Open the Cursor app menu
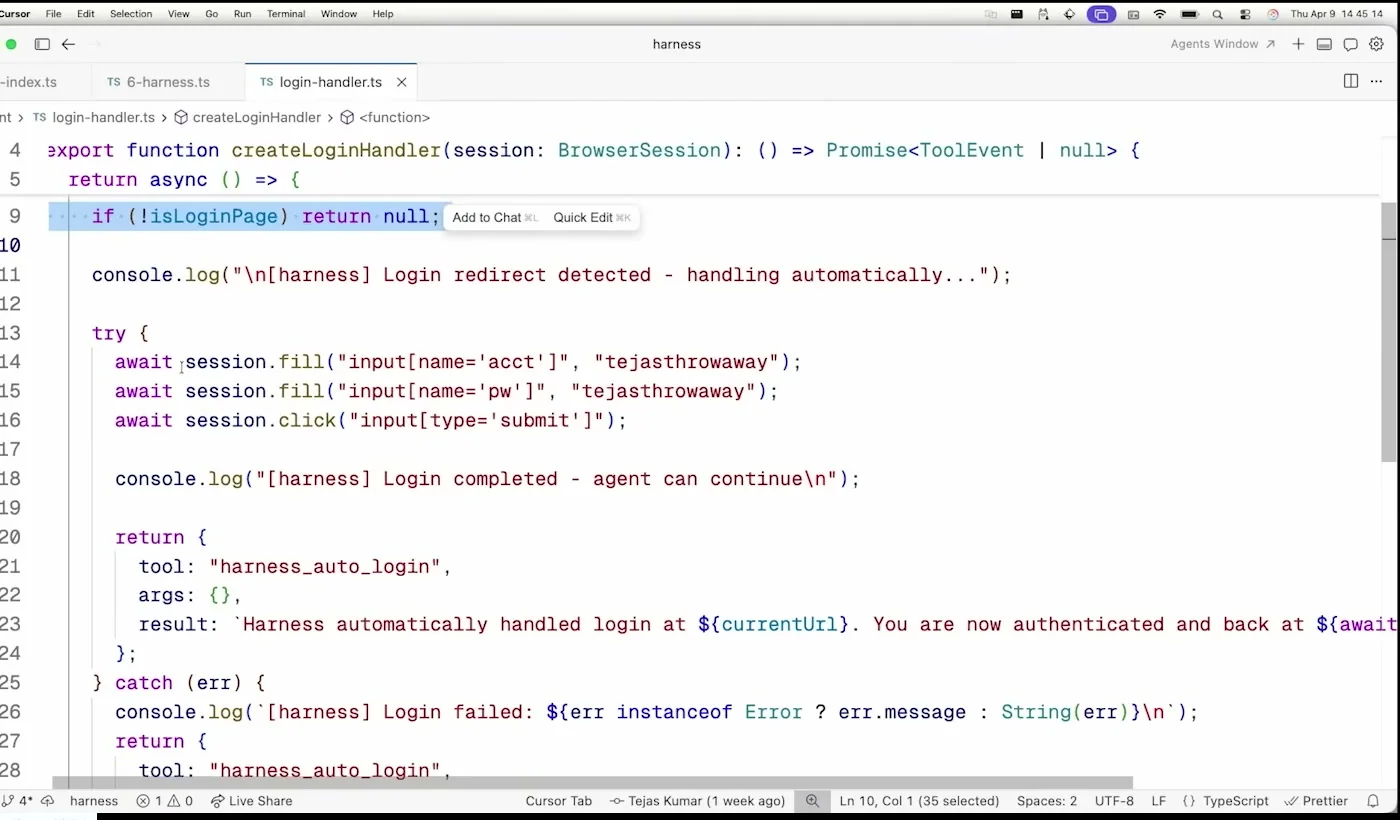This screenshot has width=1400, height=820. tap(15, 14)
